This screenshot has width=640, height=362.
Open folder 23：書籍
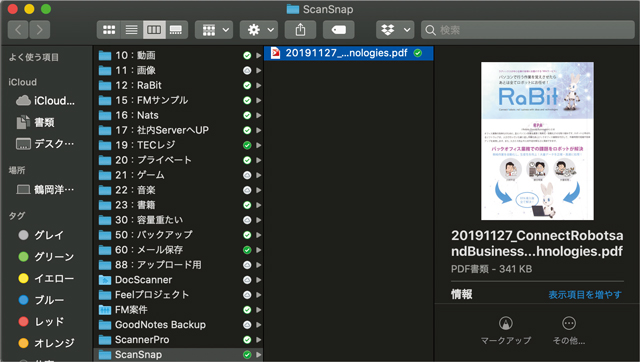pos(178,205)
